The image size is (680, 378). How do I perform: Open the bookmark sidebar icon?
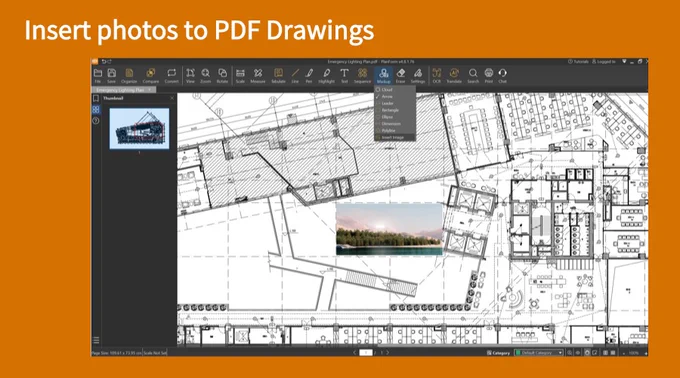click(x=96, y=99)
